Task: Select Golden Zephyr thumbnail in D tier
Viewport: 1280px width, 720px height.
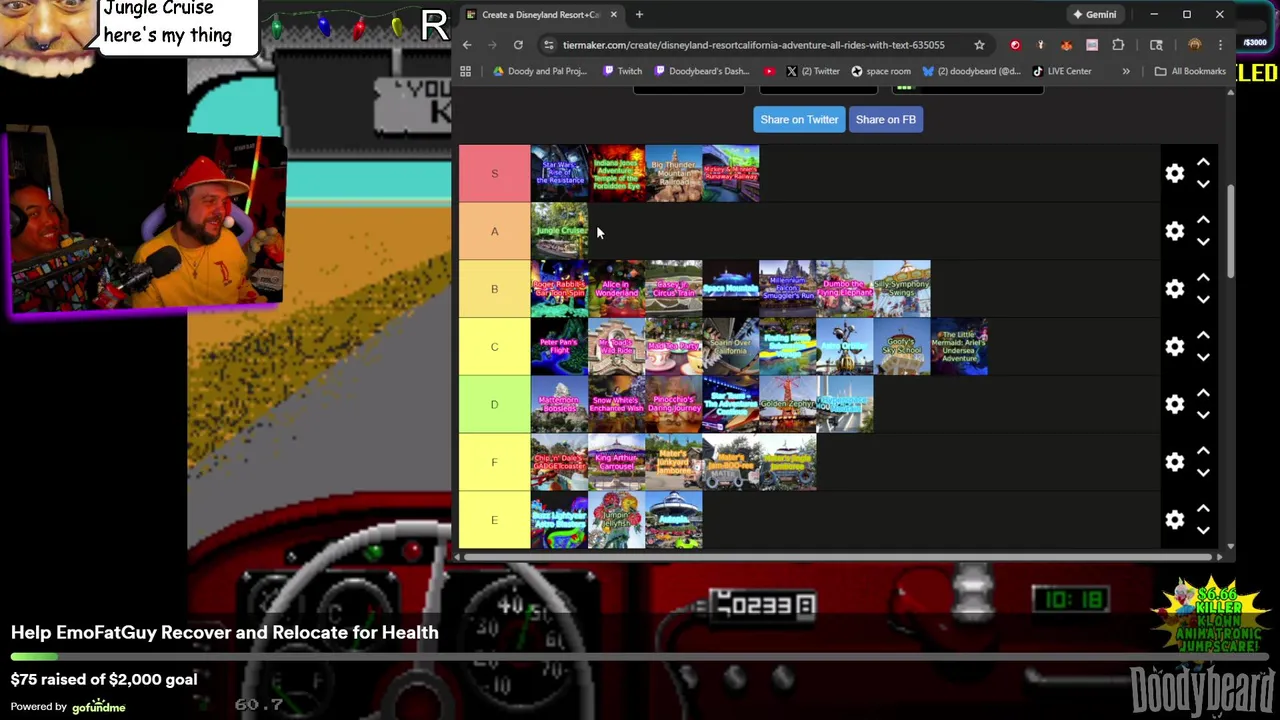Action: click(x=788, y=405)
